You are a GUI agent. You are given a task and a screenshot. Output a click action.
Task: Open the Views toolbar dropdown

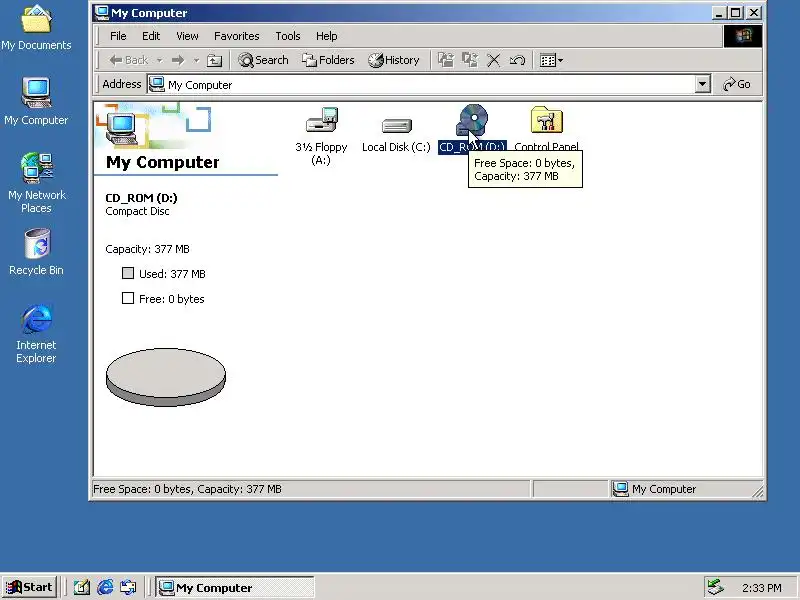pyautogui.click(x=551, y=61)
